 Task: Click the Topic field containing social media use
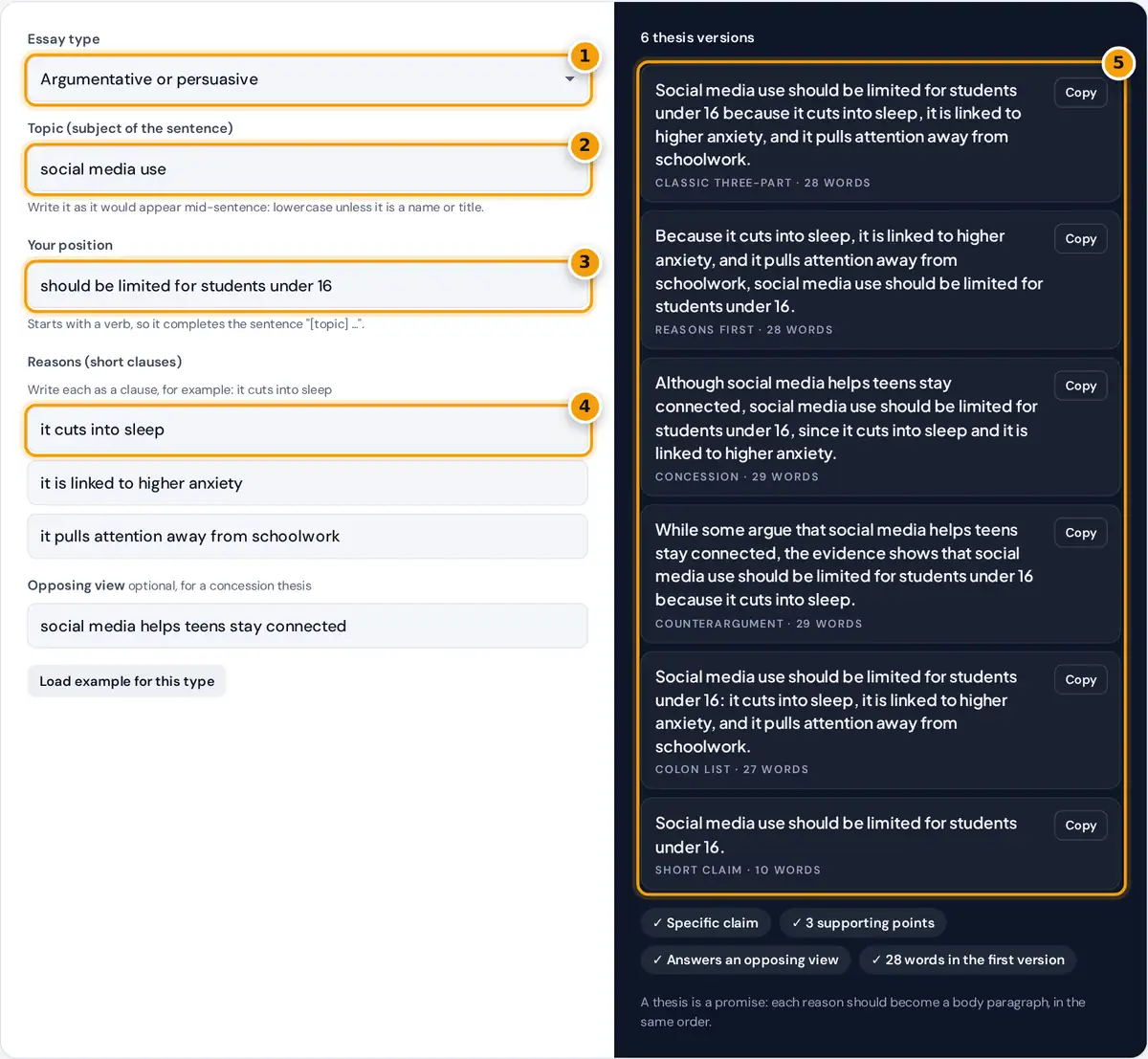point(308,169)
